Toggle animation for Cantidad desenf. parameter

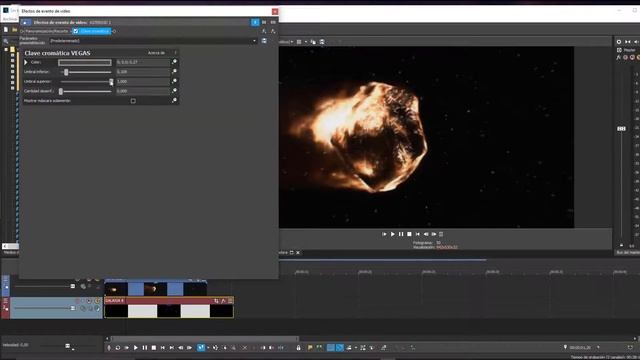click(175, 91)
